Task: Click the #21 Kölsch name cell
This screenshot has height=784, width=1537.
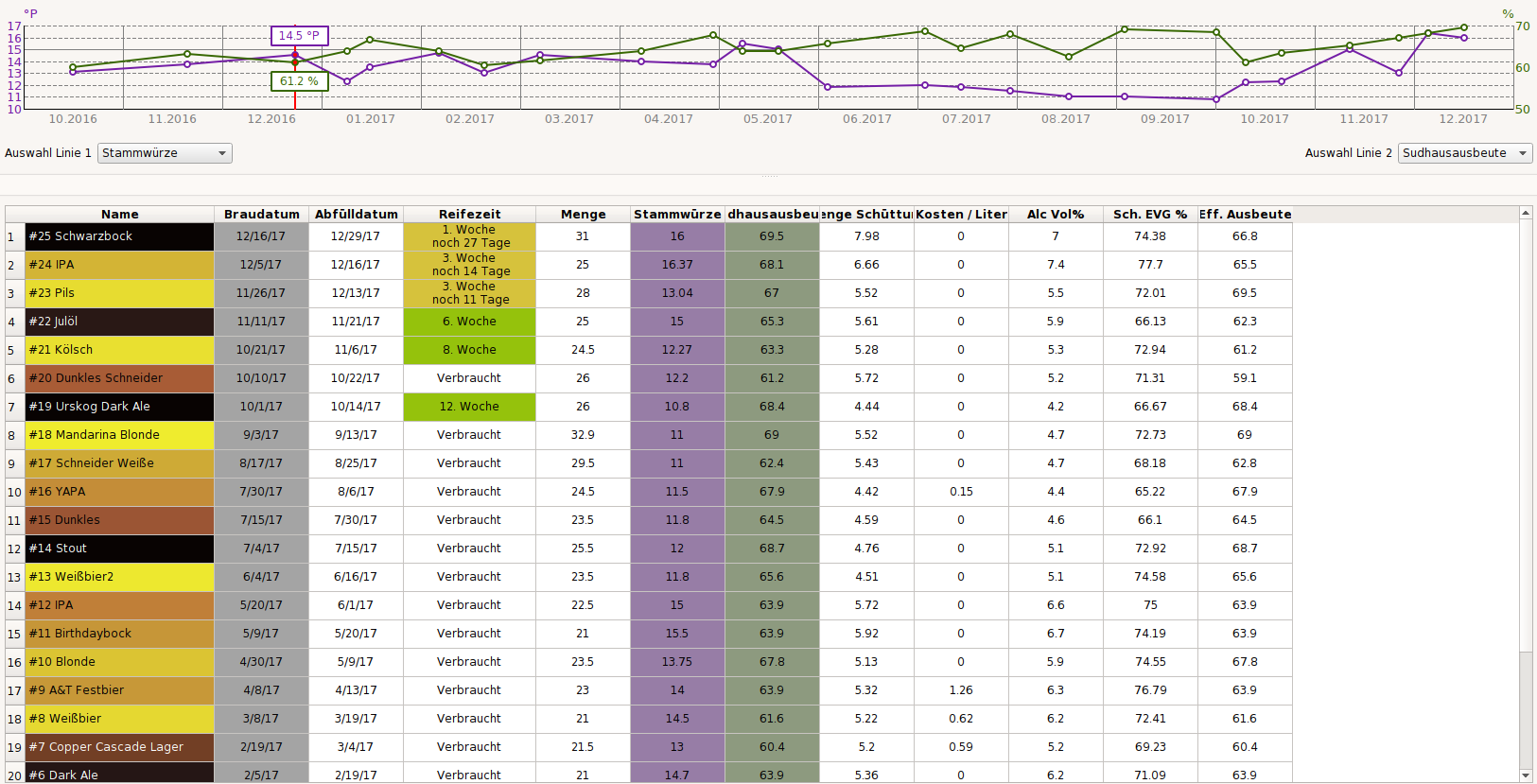Action: [119, 350]
